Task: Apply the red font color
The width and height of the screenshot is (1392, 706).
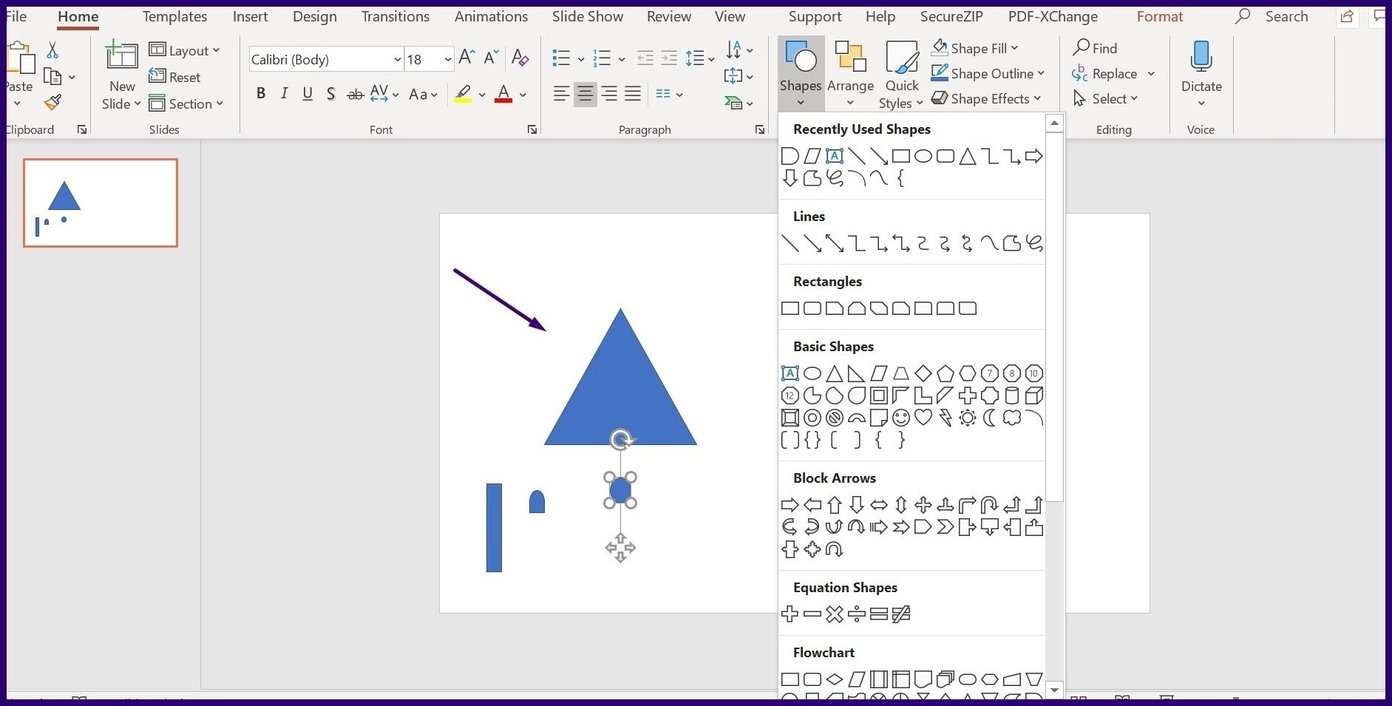Action: point(503,94)
